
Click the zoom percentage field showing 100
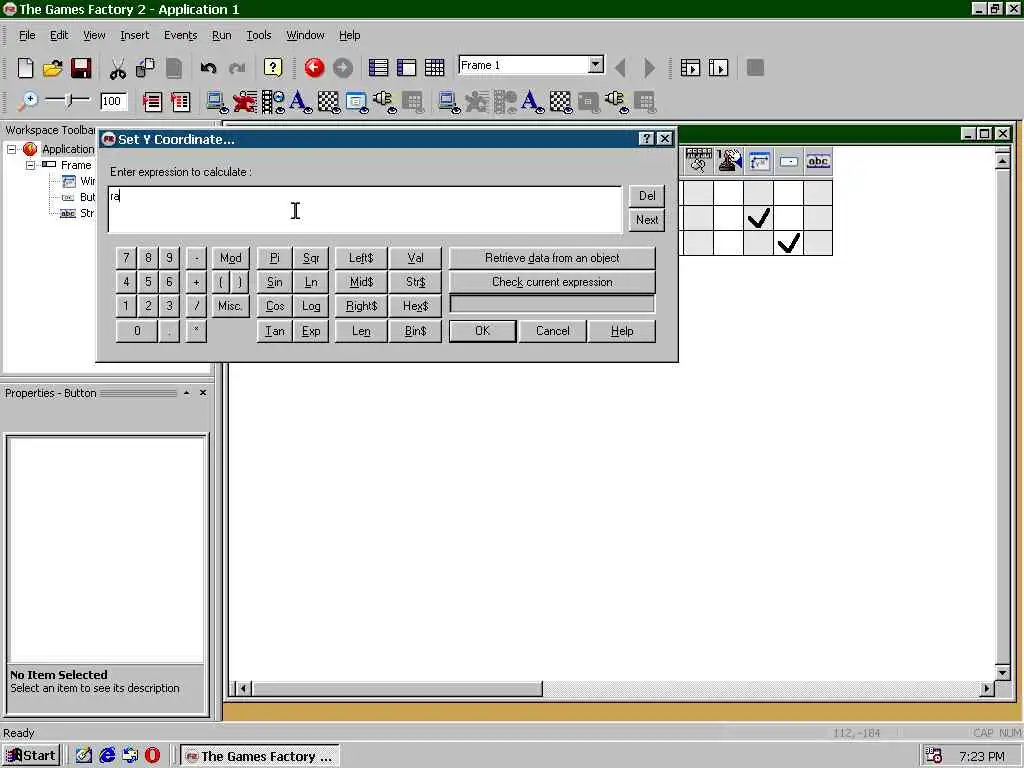[x=113, y=101]
